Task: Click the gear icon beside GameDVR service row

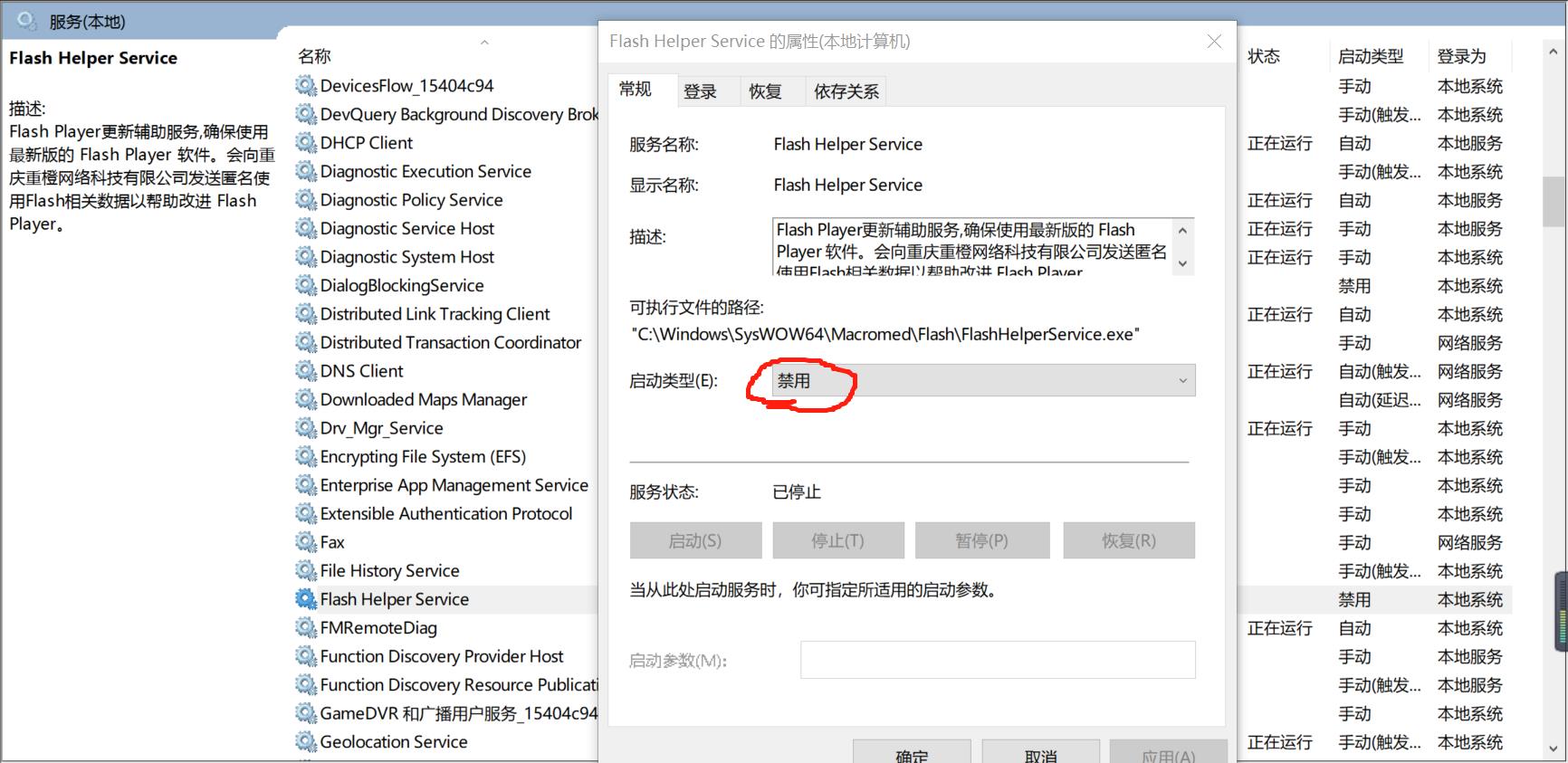Action: click(x=306, y=713)
